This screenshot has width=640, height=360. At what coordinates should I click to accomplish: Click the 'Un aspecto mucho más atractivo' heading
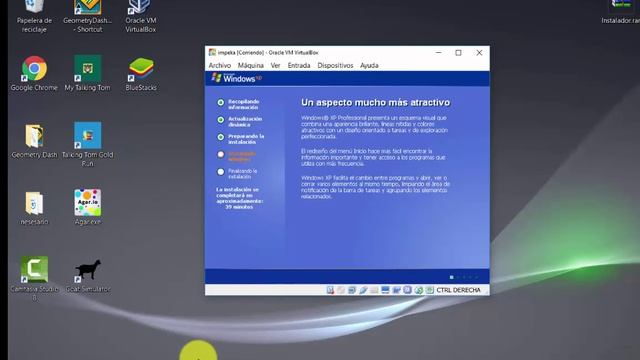click(x=376, y=102)
